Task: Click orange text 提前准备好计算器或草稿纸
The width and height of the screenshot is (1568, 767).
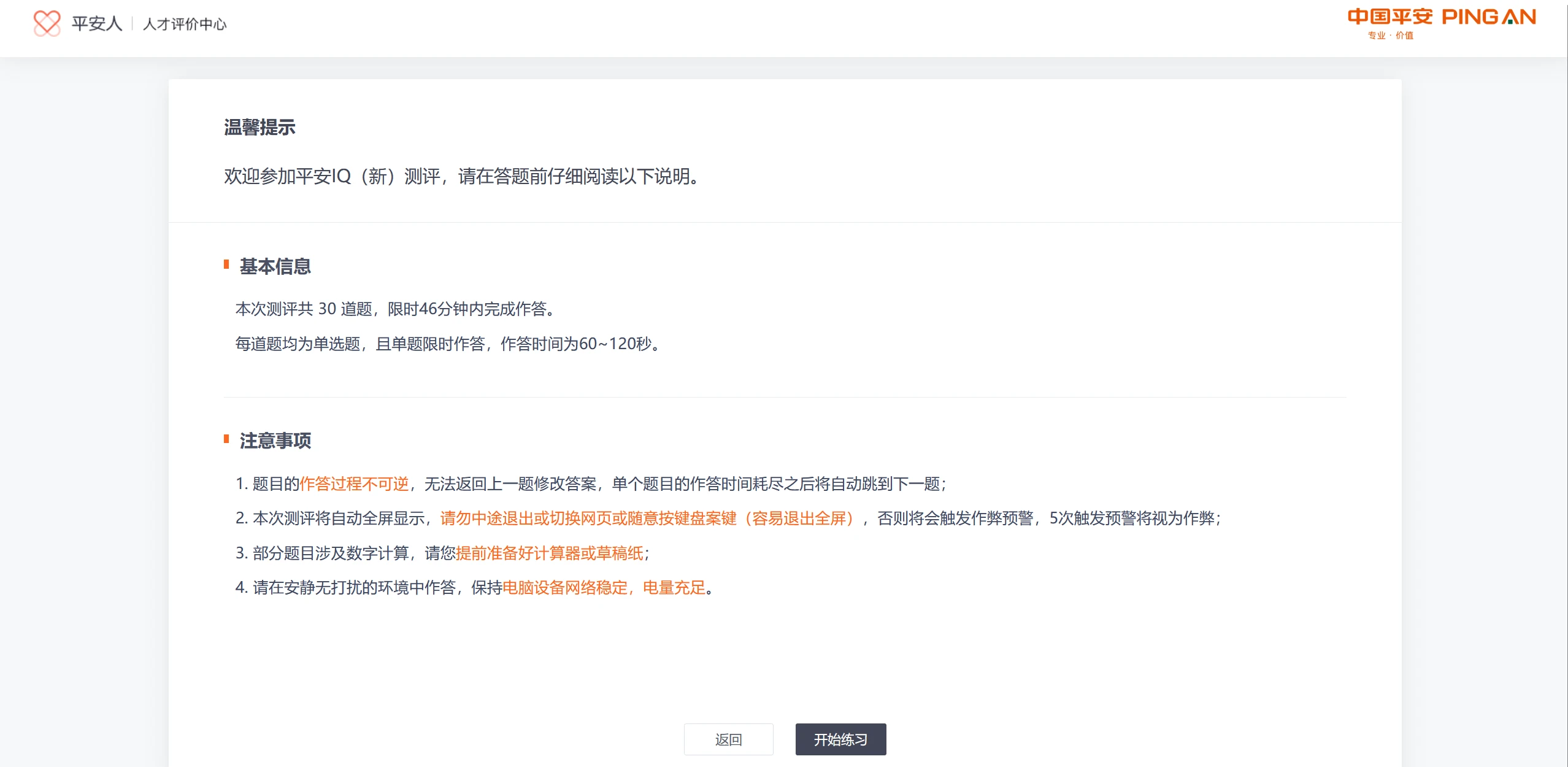Action: [550, 553]
